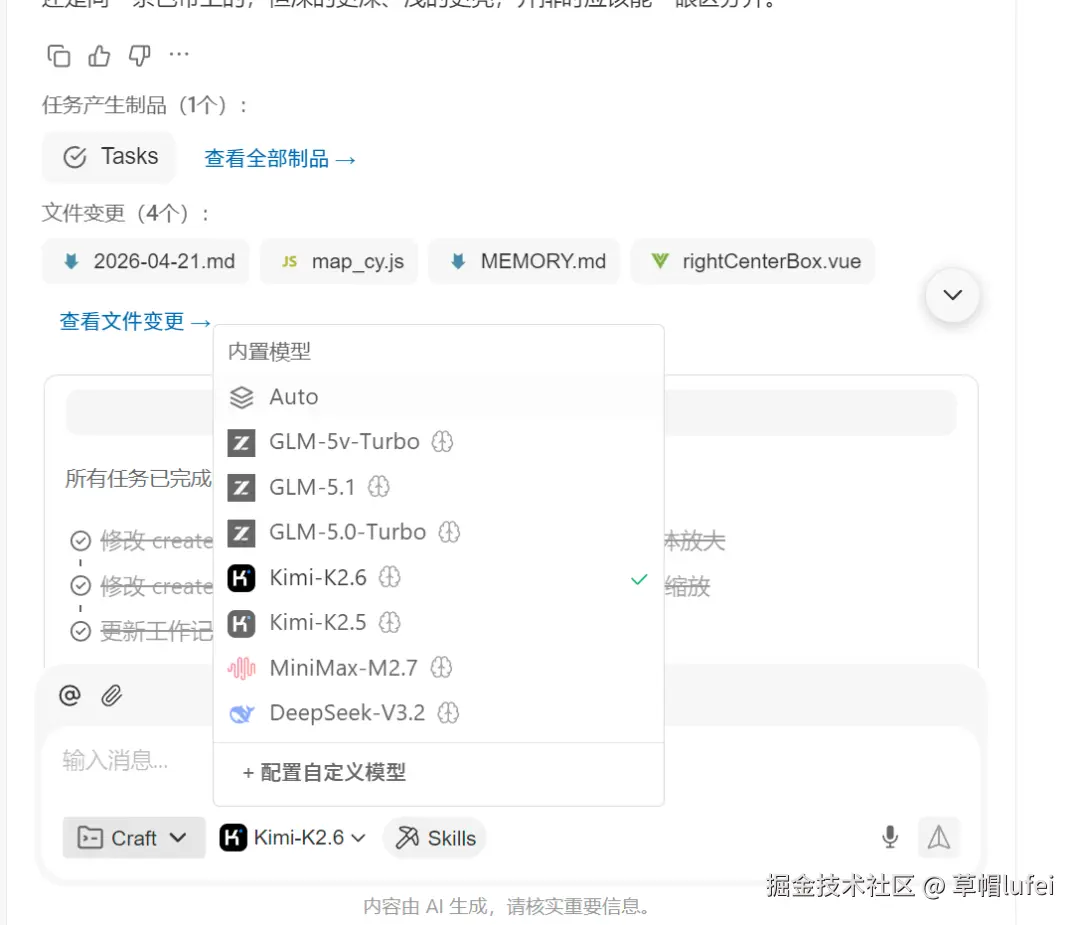Open the rightCenterBox.vue file chip
This screenshot has width=1080, height=925.
[x=753, y=262]
